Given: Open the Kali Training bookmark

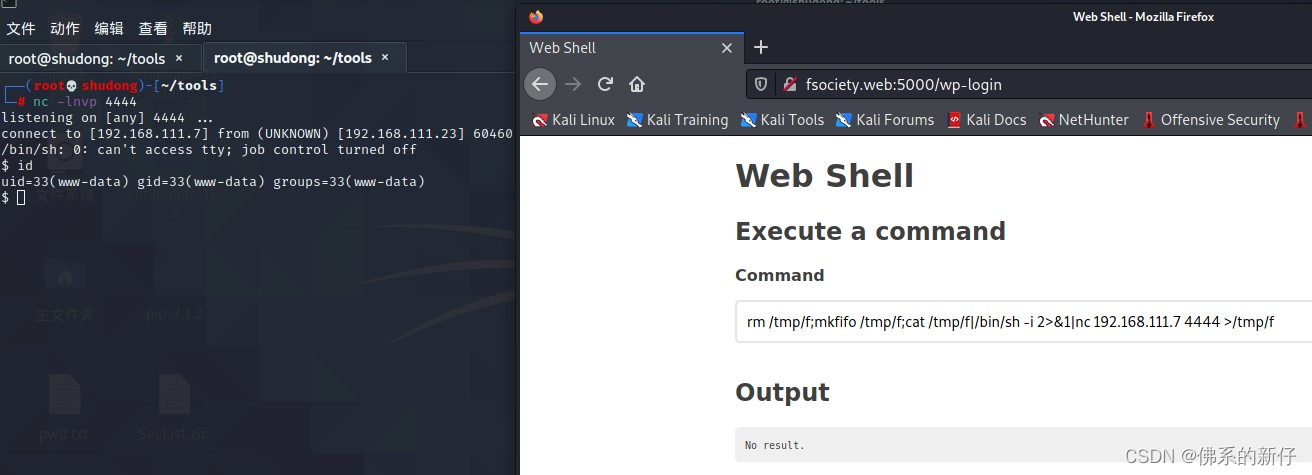Looking at the screenshot, I should (x=678, y=120).
